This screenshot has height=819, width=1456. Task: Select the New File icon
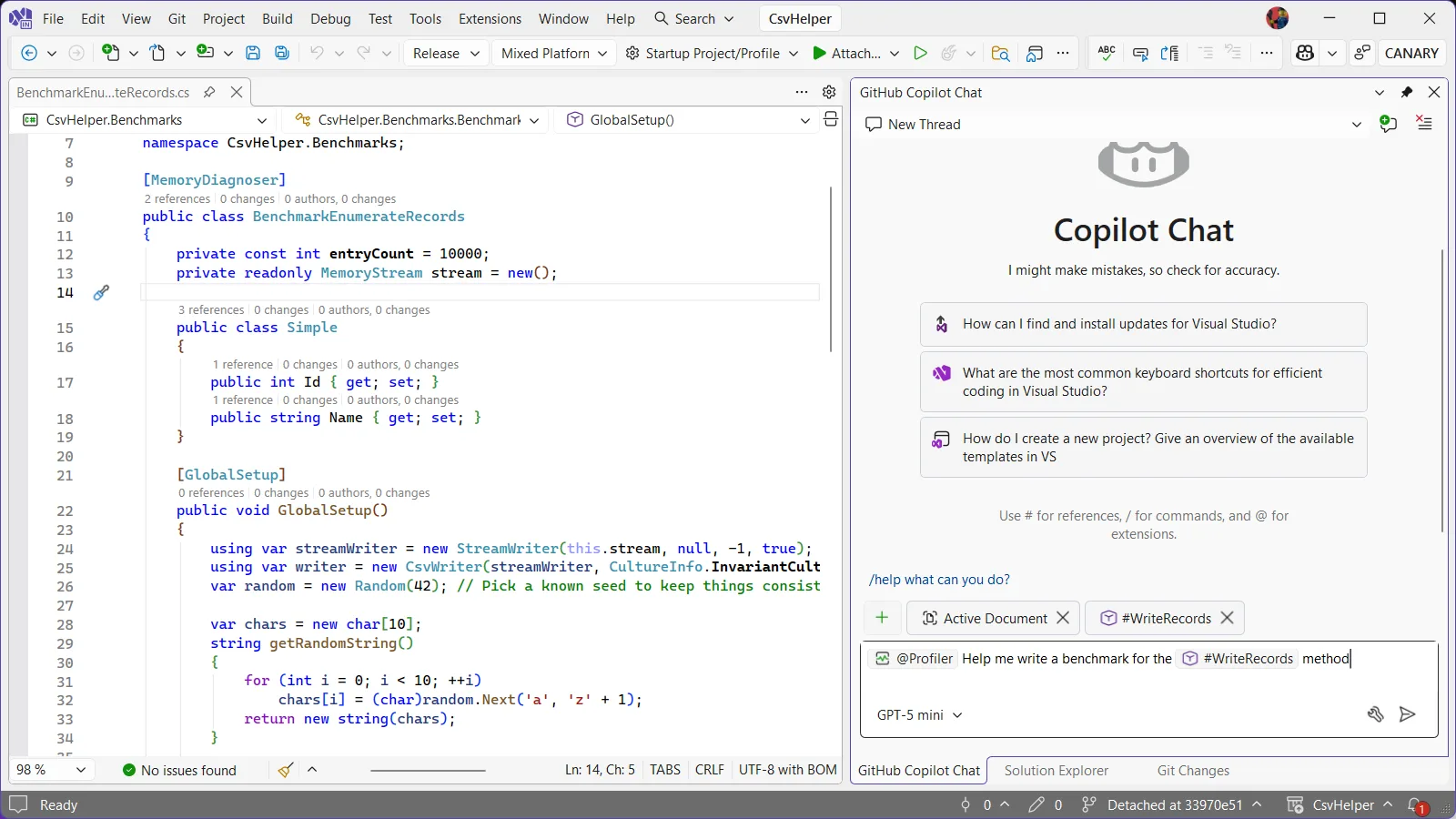[x=109, y=53]
